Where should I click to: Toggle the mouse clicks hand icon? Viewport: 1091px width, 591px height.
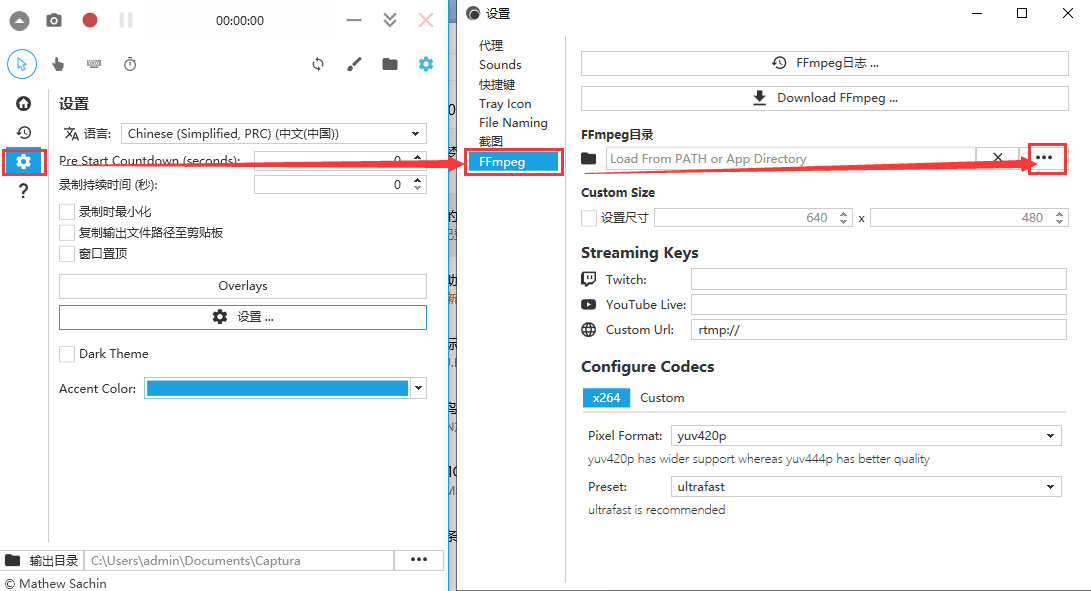58,64
